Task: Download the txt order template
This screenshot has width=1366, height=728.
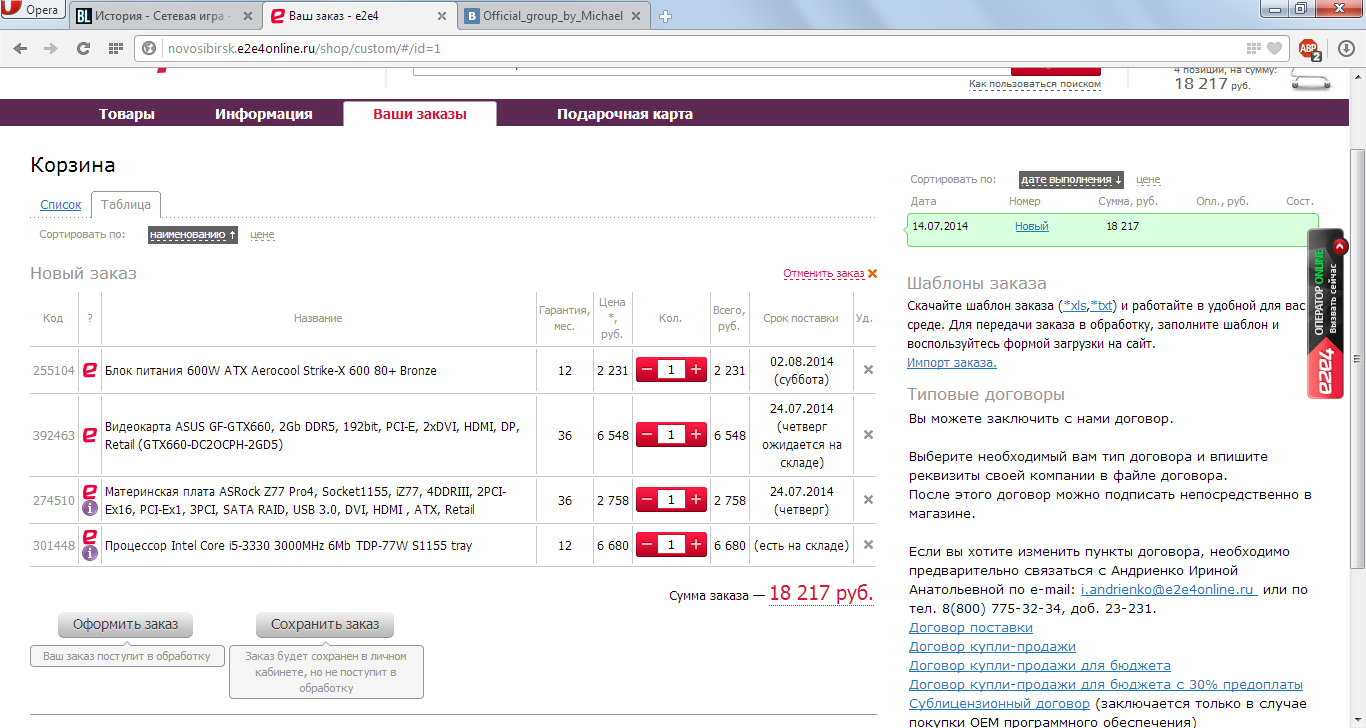Action: tap(1103, 306)
